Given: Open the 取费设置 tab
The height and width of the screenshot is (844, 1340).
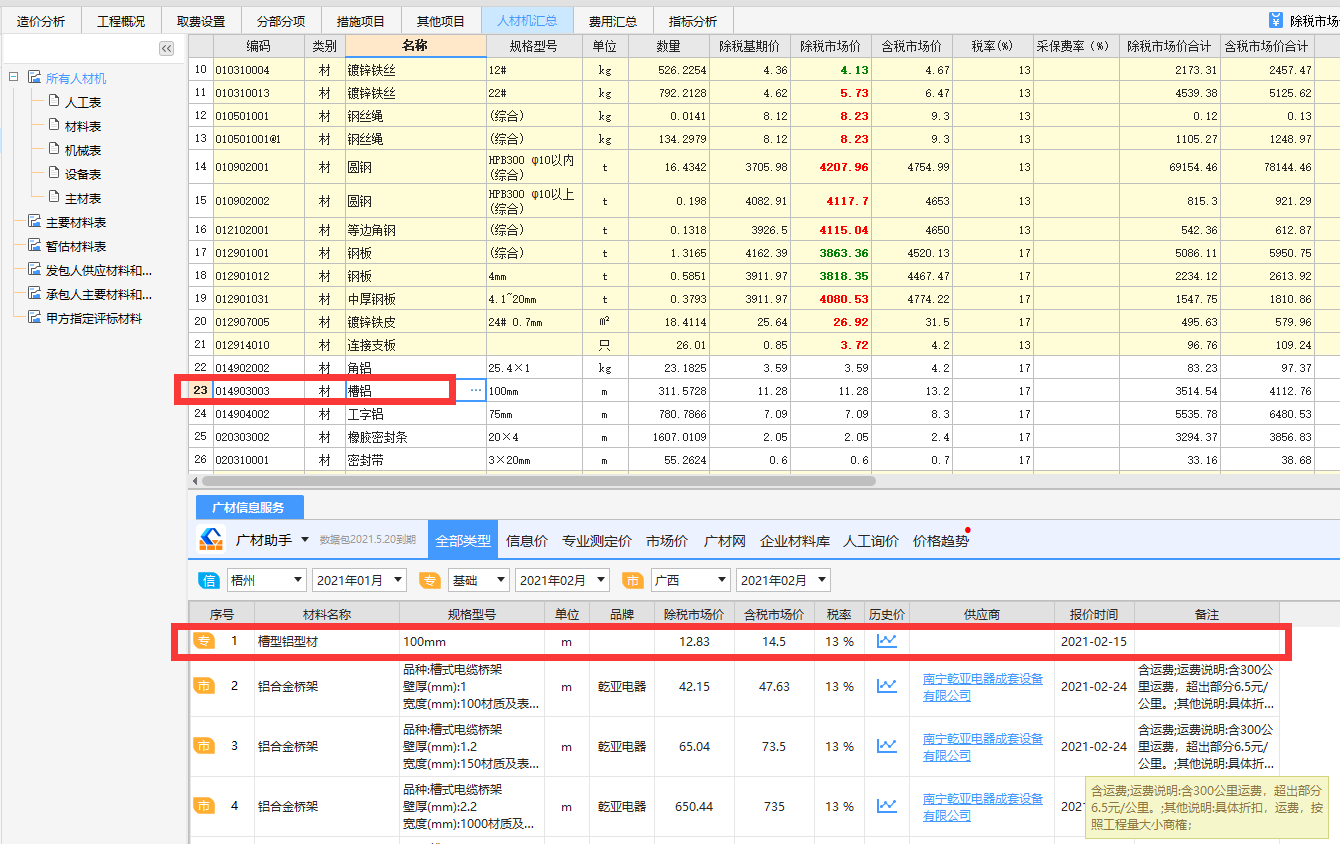Looking at the screenshot, I should 201,21.
